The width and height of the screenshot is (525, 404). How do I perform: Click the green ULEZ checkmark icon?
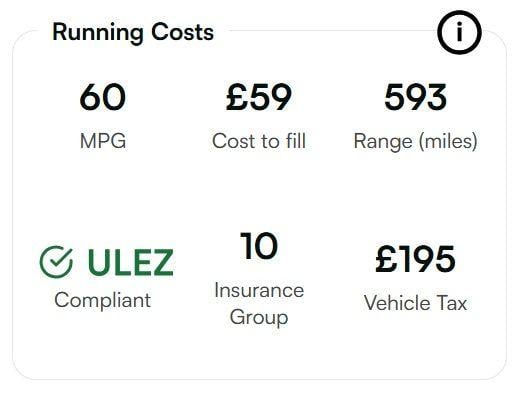tap(56, 262)
